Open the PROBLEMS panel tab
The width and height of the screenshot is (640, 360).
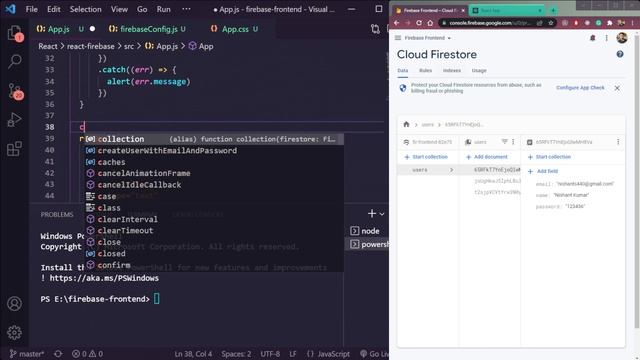point(57,214)
